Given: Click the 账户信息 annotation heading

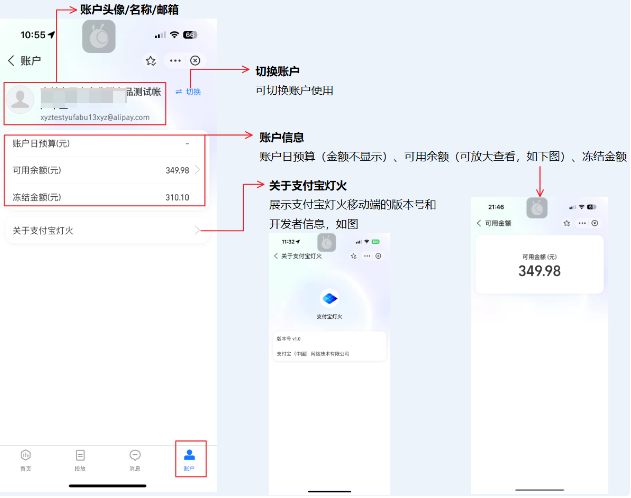Looking at the screenshot, I should coord(281,138).
